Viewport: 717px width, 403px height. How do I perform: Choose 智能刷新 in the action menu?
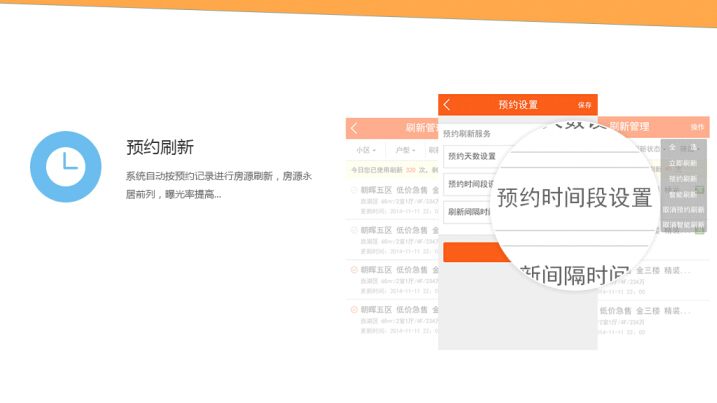tap(684, 194)
